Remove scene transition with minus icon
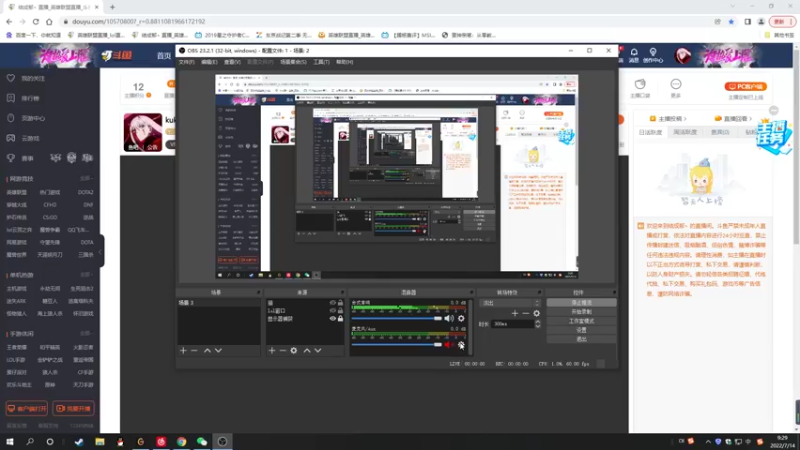This screenshot has width=800, height=450. point(526,313)
